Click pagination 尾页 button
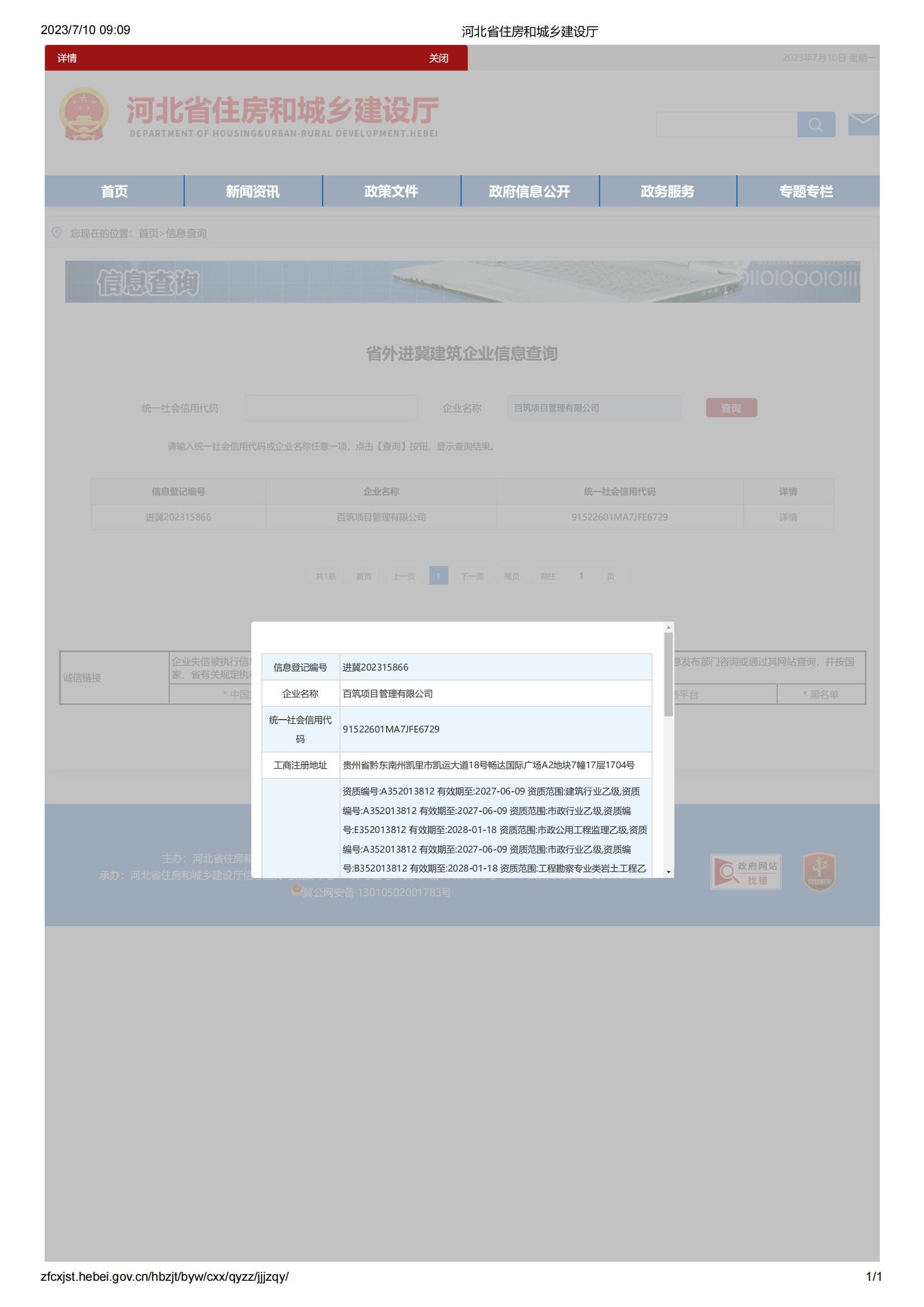This screenshot has width=924, height=1307. click(511, 576)
